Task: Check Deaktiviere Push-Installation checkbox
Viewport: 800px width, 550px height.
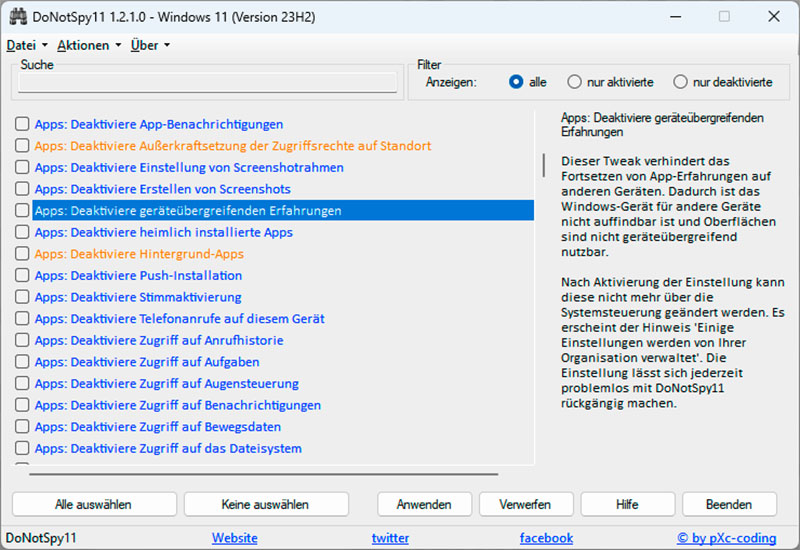Action: pyautogui.click(x=22, y=275)
